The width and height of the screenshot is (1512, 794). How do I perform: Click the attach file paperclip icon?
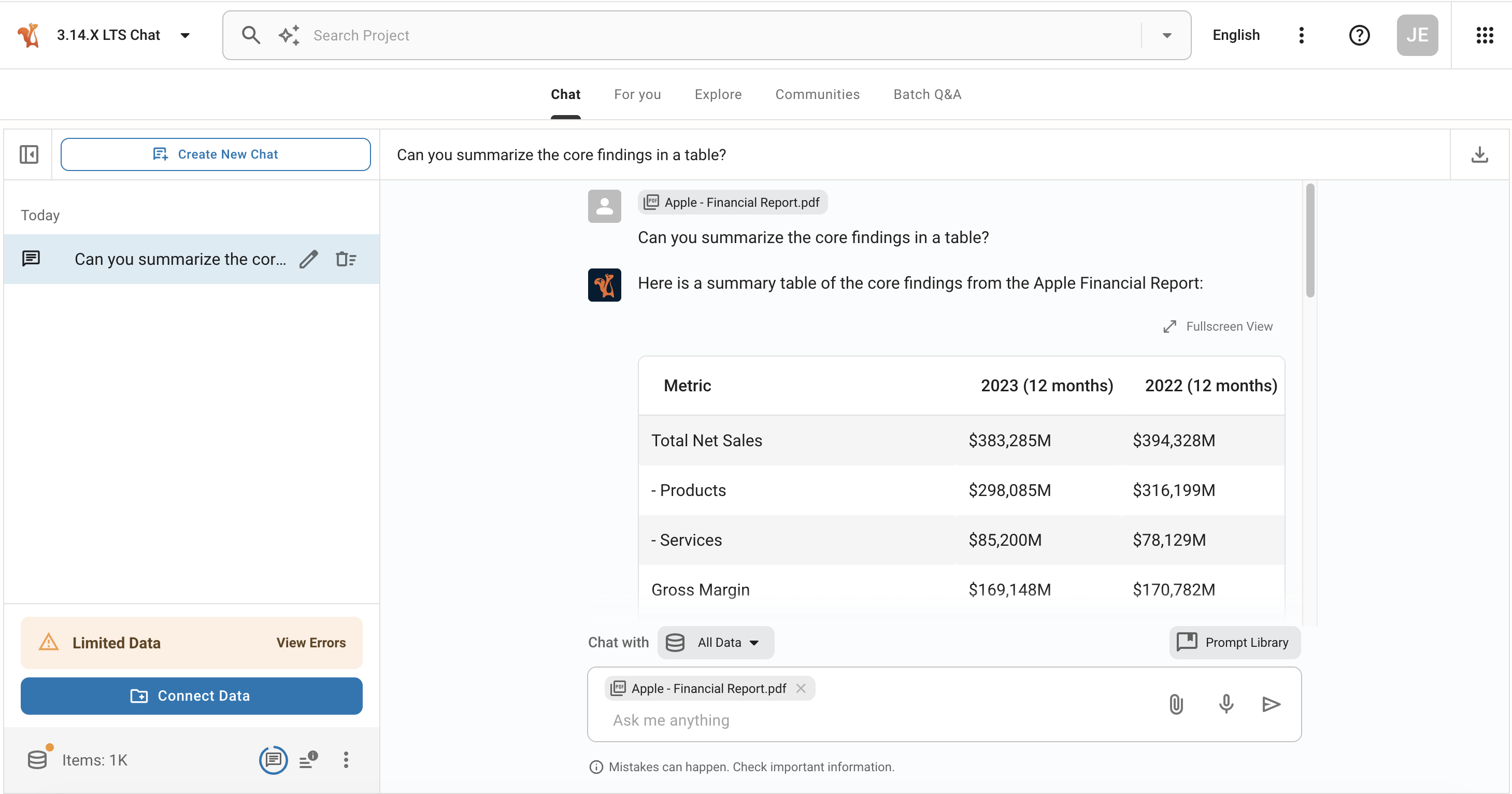(x=1176, y=703)
